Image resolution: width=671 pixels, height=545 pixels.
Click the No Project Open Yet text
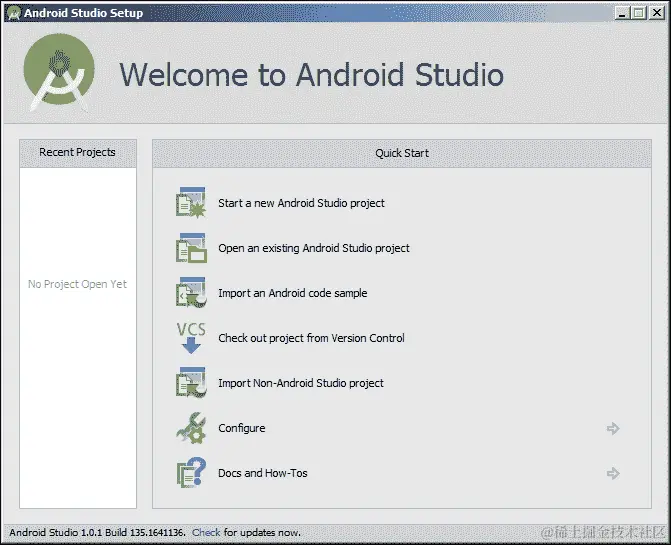(77, 284)
